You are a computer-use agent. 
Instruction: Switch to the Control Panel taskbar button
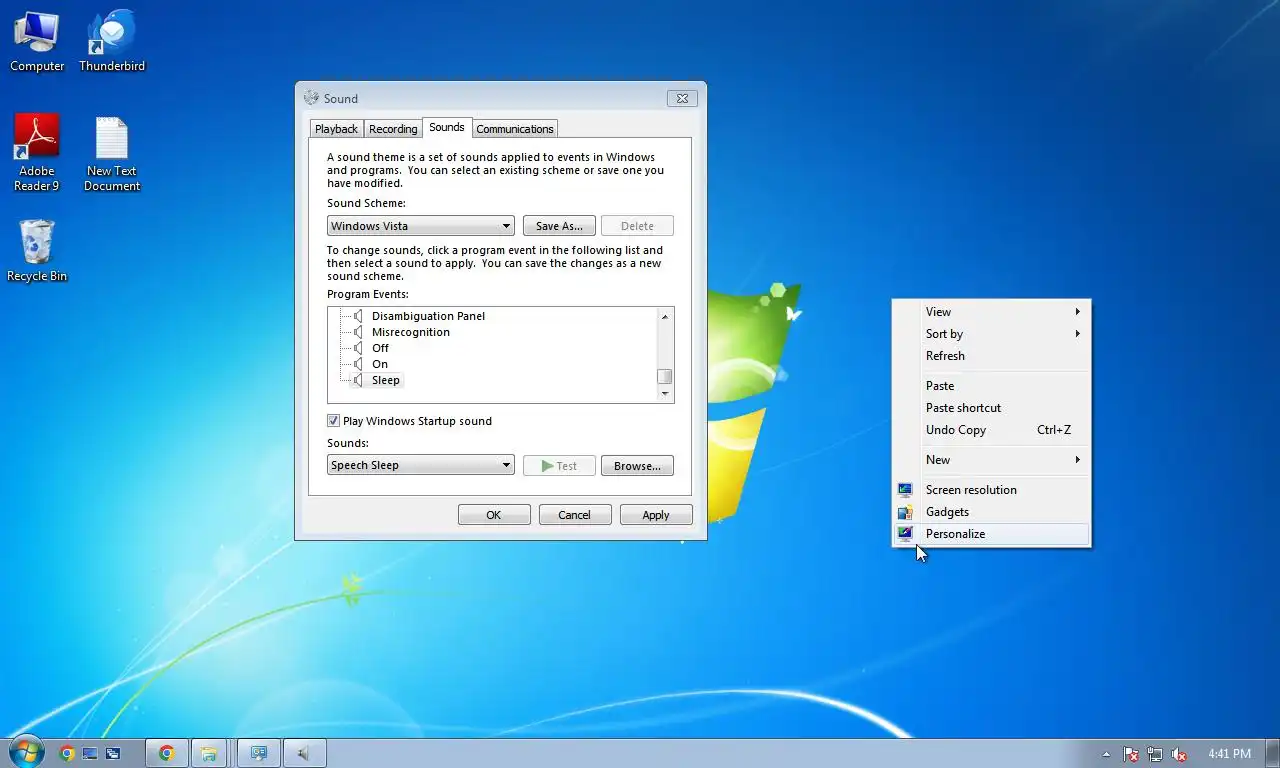tap(259, 753)
